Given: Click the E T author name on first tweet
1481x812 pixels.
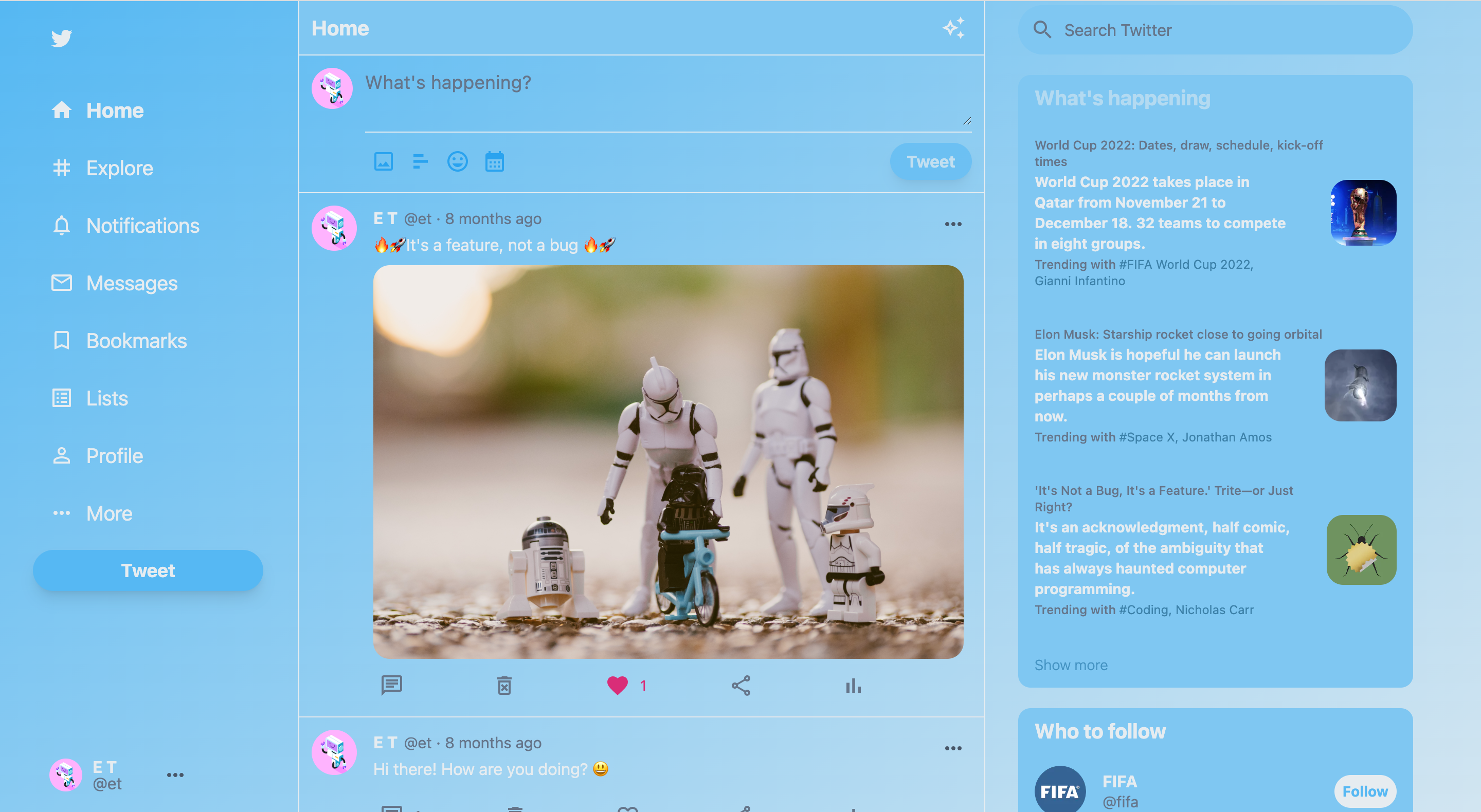Looking at the screenshot, I should tap(385, 218).
